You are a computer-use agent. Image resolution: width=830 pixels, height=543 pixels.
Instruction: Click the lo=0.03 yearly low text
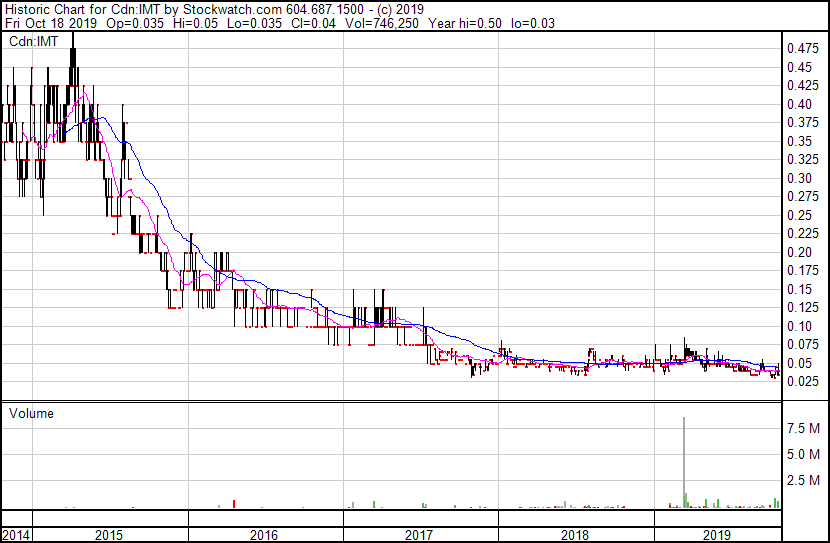point(533,23)
